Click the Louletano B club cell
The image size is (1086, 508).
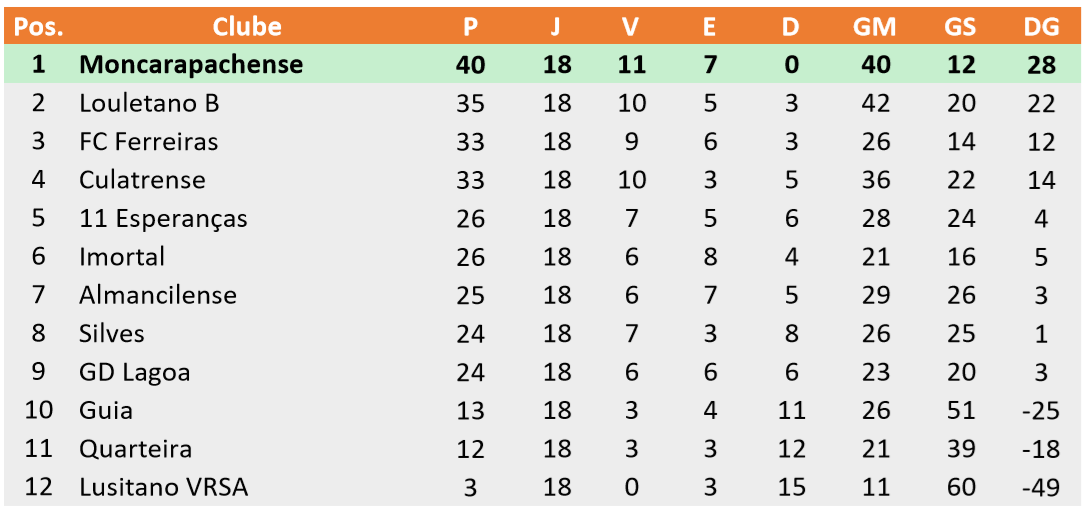(x=149, y=103)
